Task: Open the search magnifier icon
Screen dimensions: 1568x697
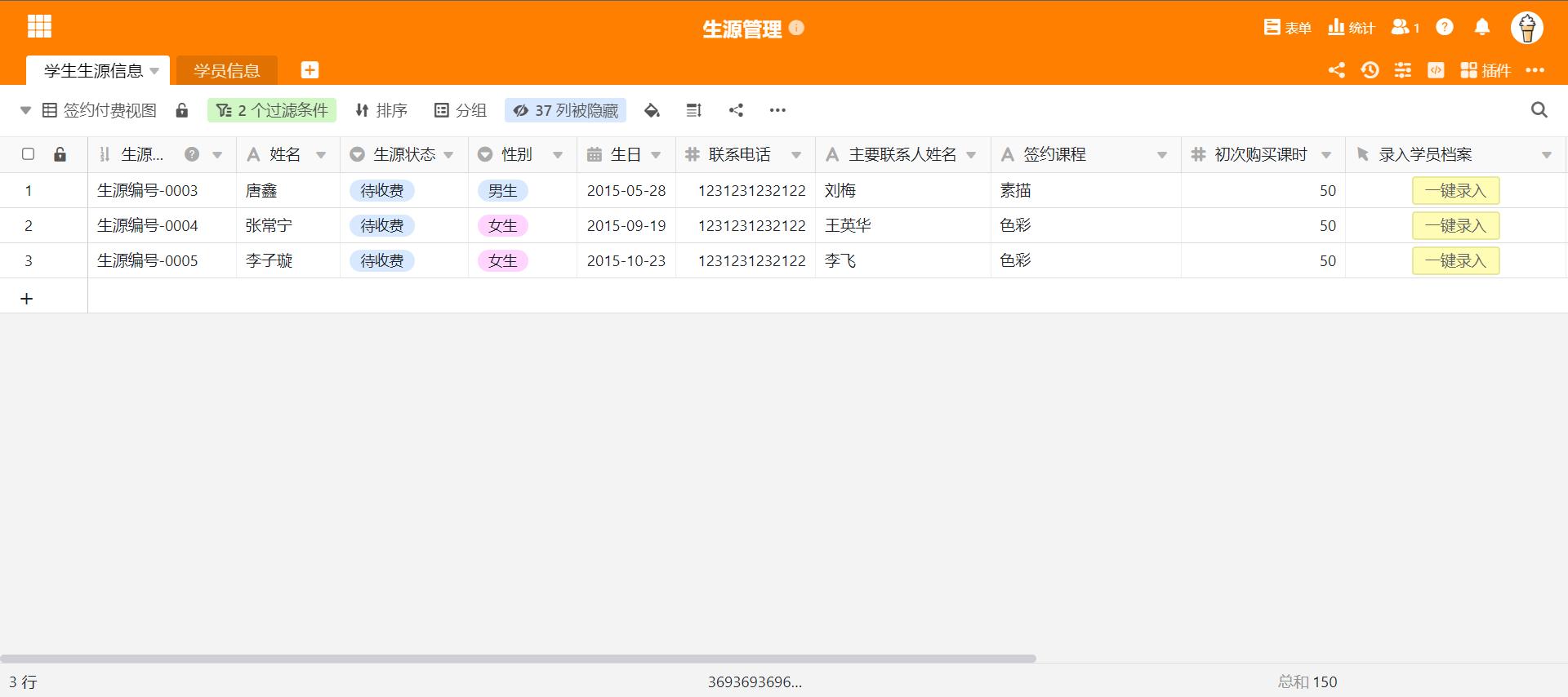Action: click(1539, 110)
